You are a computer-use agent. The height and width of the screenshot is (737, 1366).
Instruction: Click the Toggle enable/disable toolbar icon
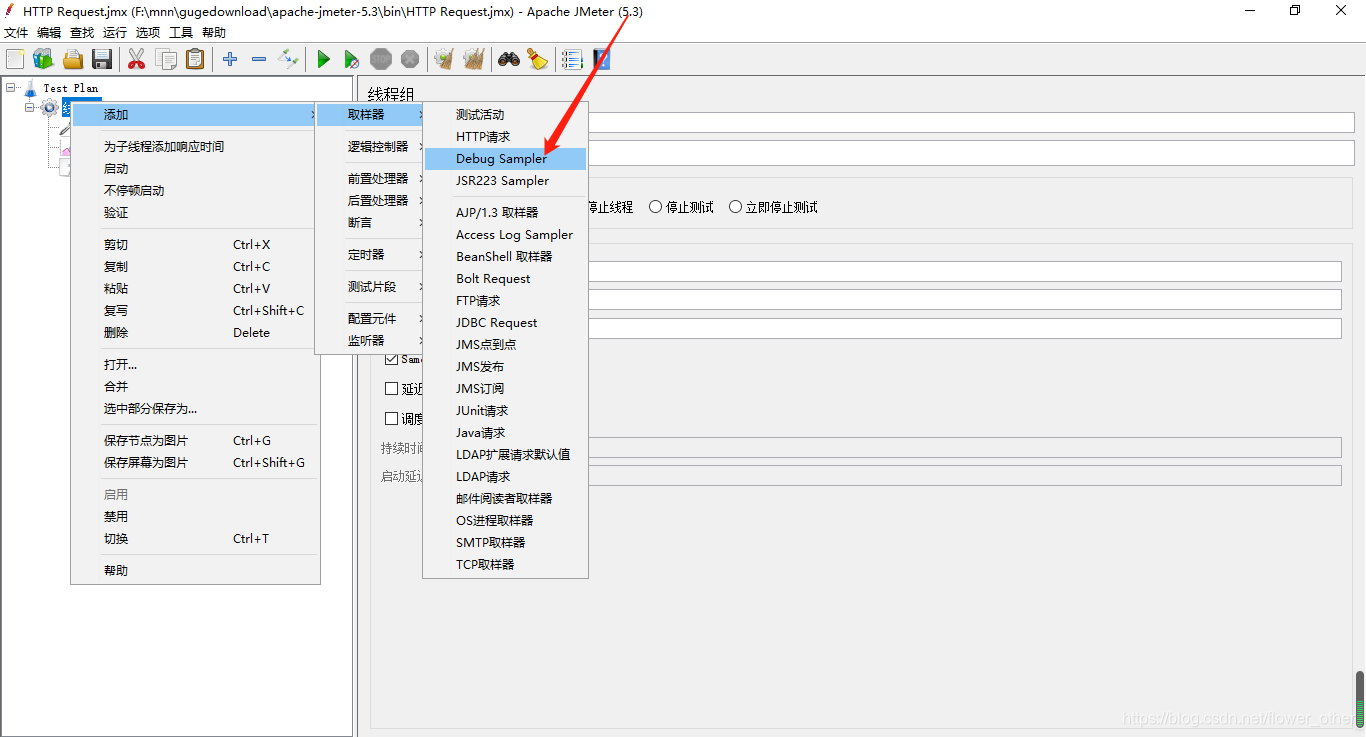tap(288, 59)
